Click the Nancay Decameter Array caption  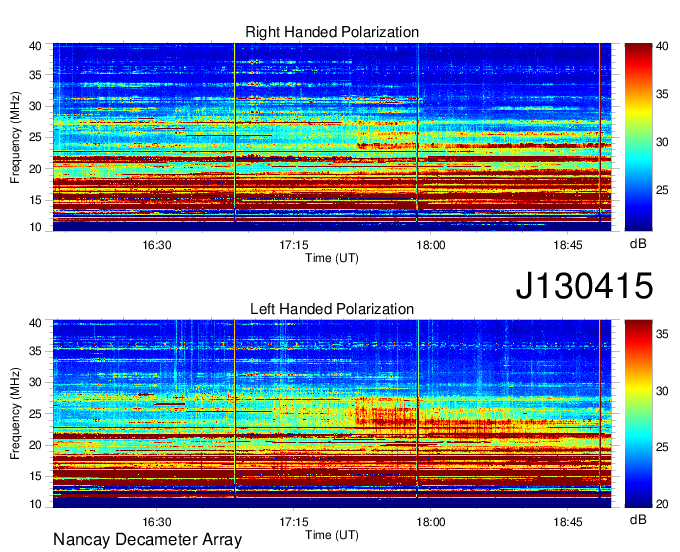(x=147, y=540)
